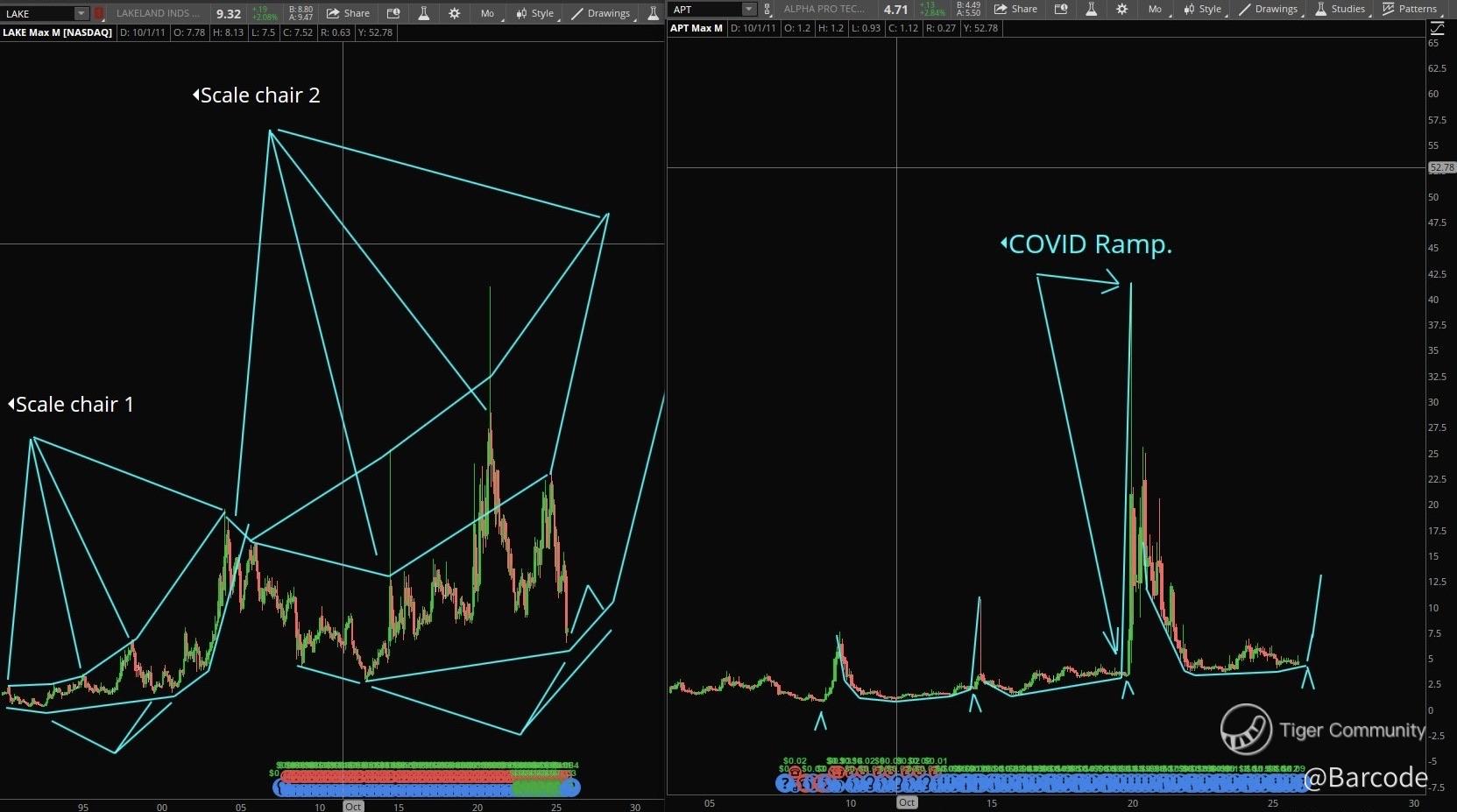Expand the APT symbol dropdown arrow

point(748,9)
